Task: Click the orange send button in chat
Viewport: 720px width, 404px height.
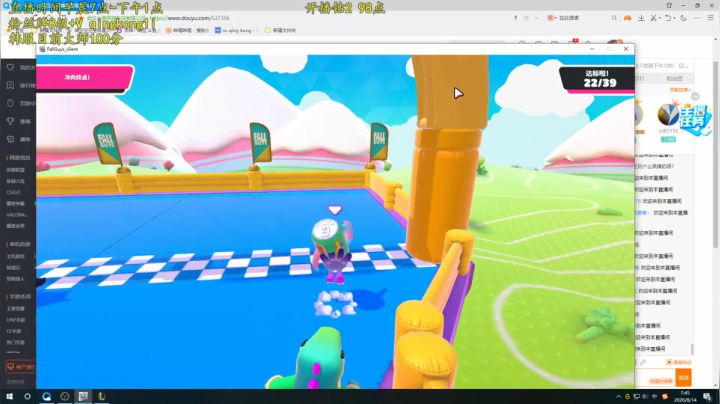Action: pyautogui.click(x=683, y=377)
